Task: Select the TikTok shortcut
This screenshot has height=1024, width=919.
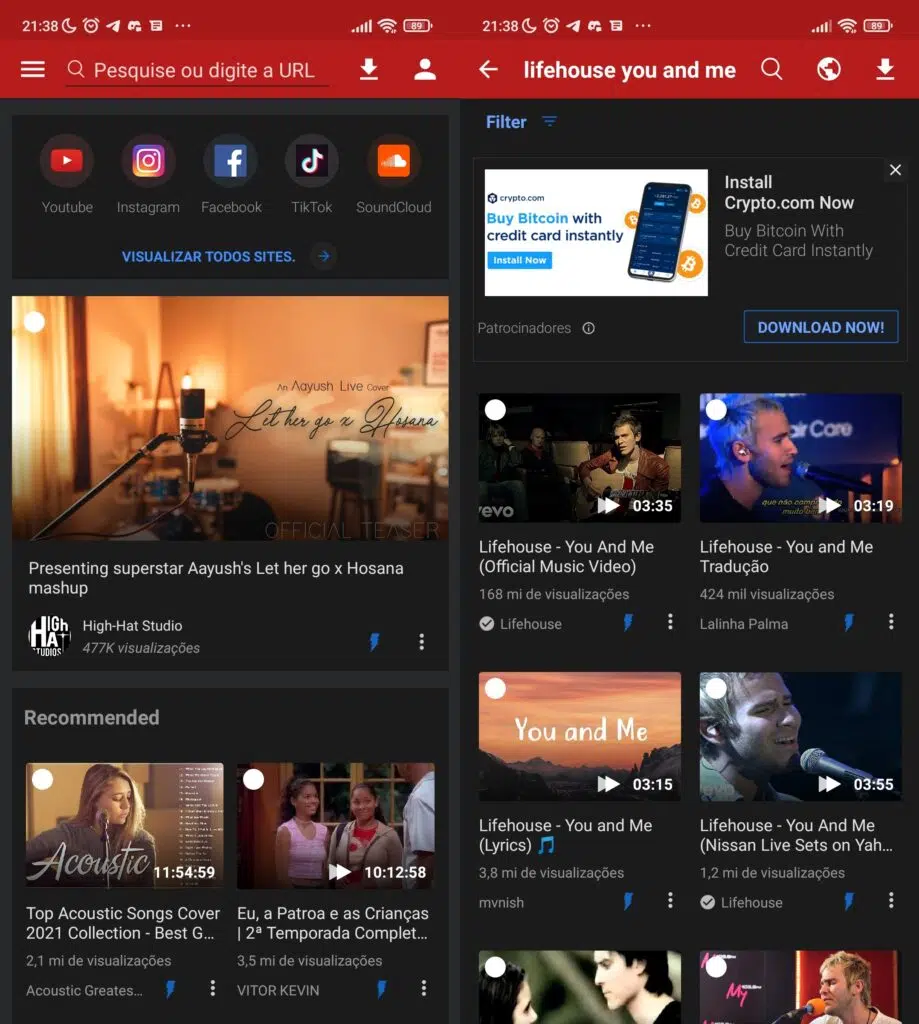Action: pyautogui.click(x=311, y=160)
